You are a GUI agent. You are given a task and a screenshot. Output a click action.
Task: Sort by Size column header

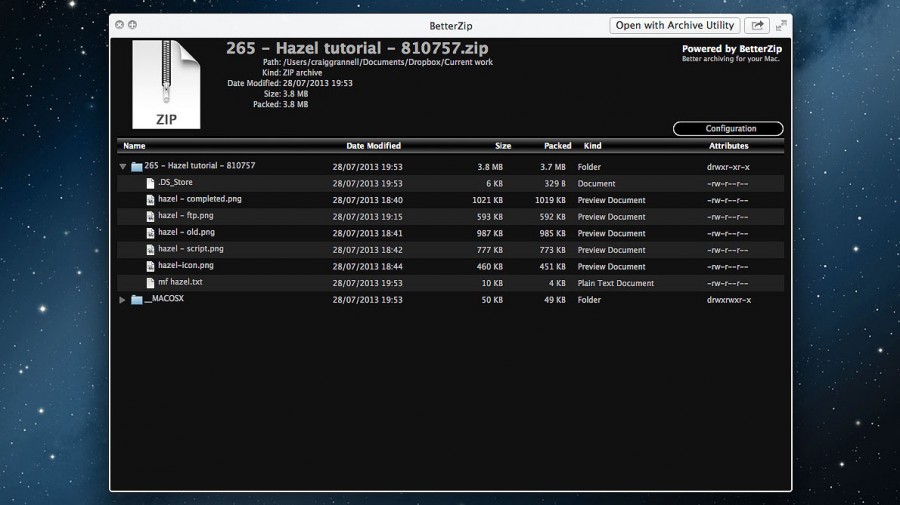pos(502,146)
